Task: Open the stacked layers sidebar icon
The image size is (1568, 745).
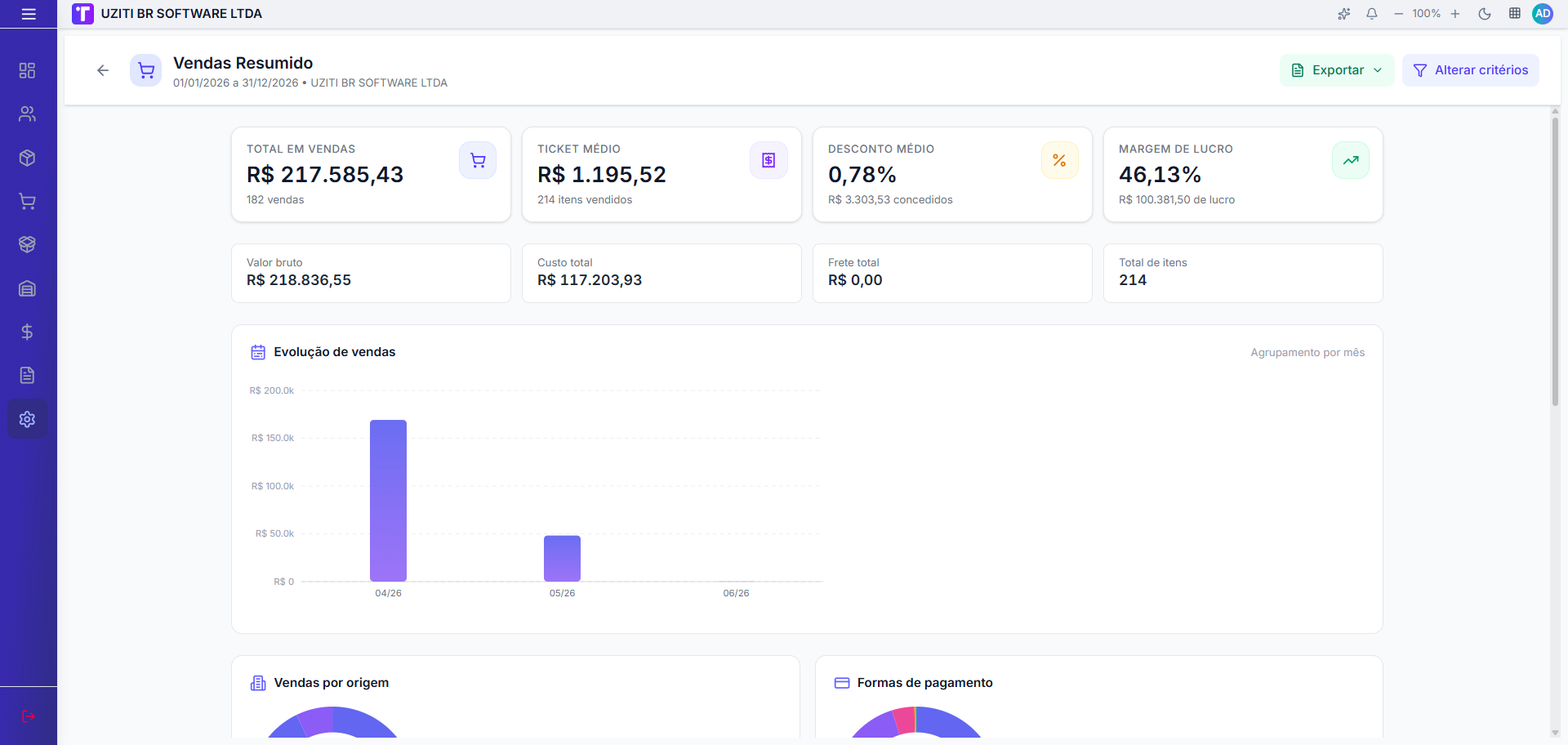Action: click(27, 244)
